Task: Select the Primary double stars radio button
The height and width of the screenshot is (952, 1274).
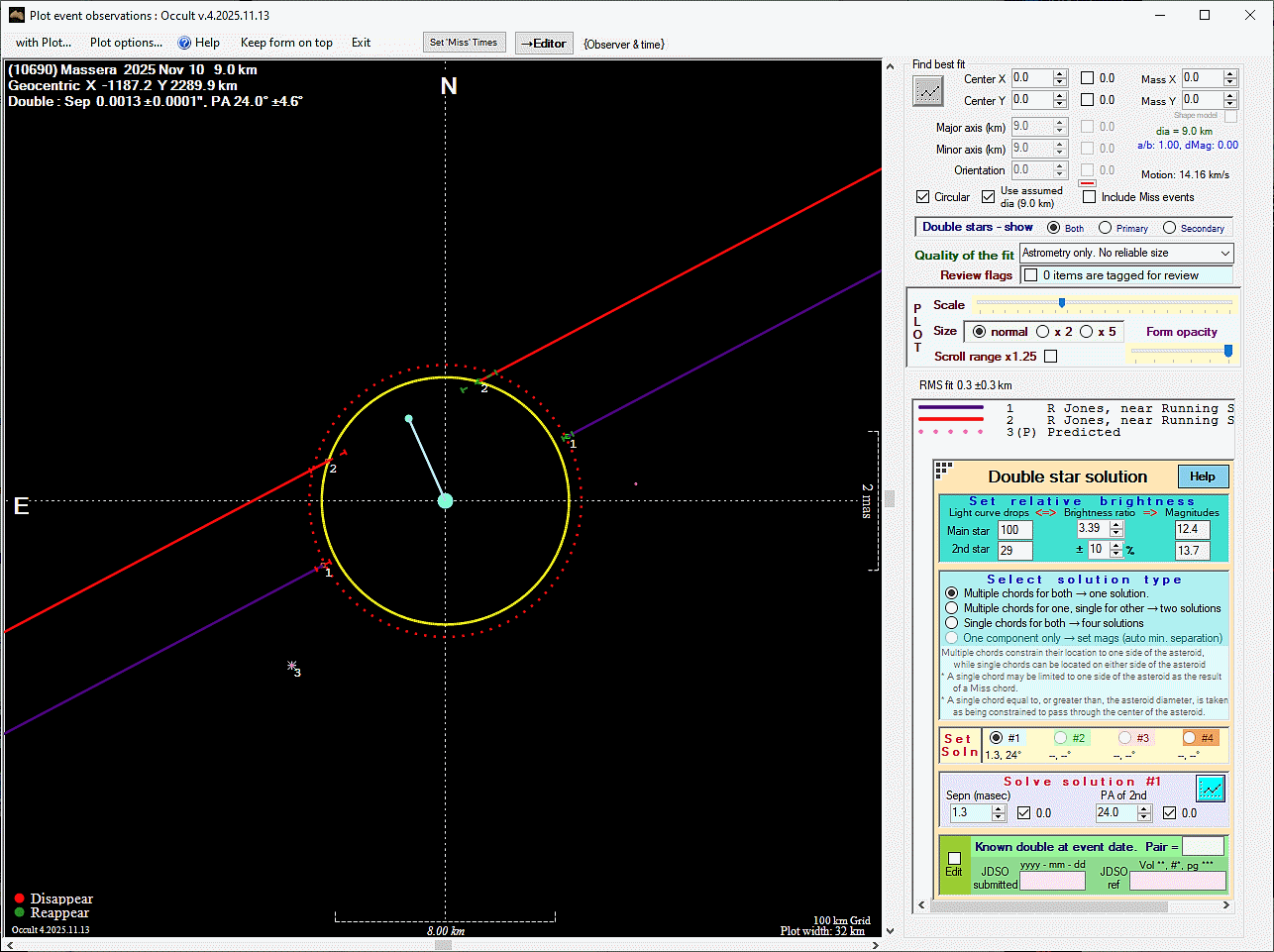Action: point(1105,228)
